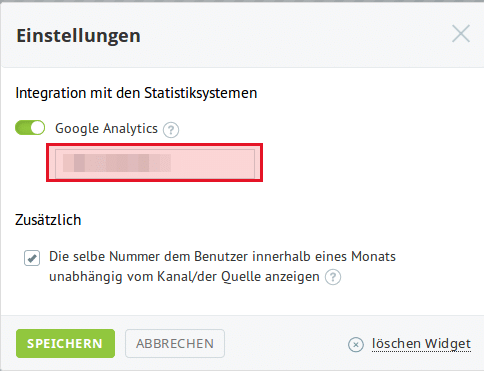484x371 pixels.
Task: Click the blurred value inside the red-outlined field
Action: coord(117,163)
